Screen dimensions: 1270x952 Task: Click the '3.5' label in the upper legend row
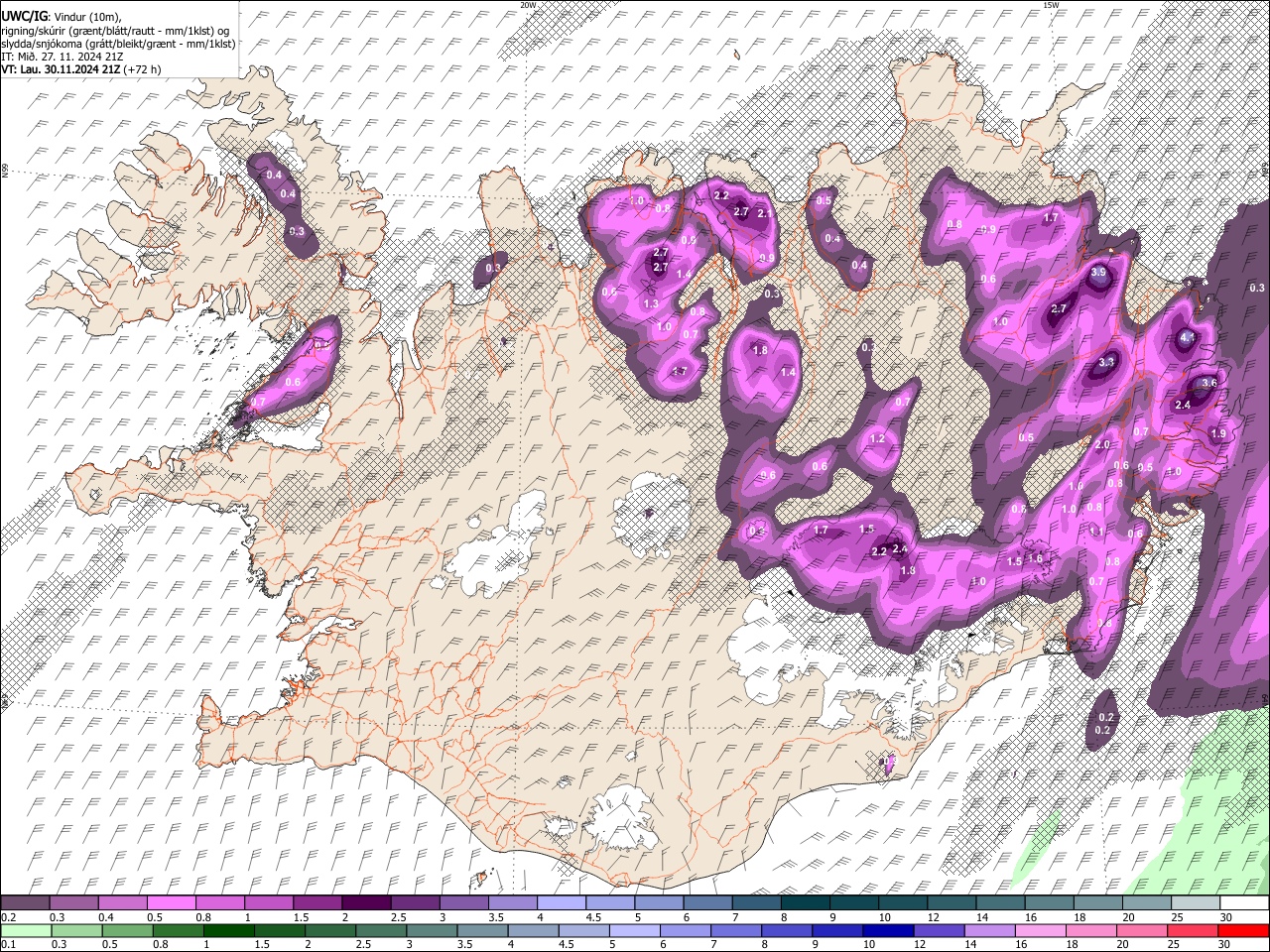(496, 917)
